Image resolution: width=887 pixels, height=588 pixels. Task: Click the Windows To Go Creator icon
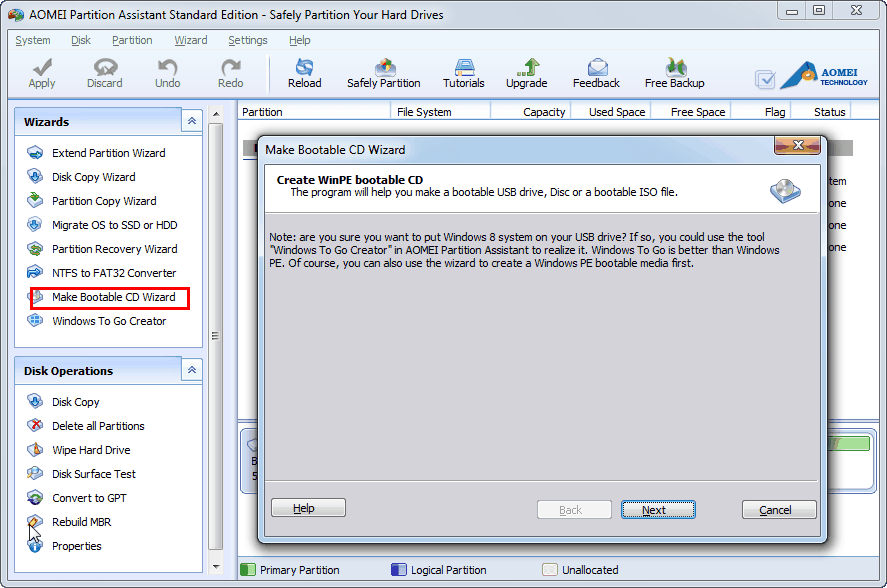[35, 320]
